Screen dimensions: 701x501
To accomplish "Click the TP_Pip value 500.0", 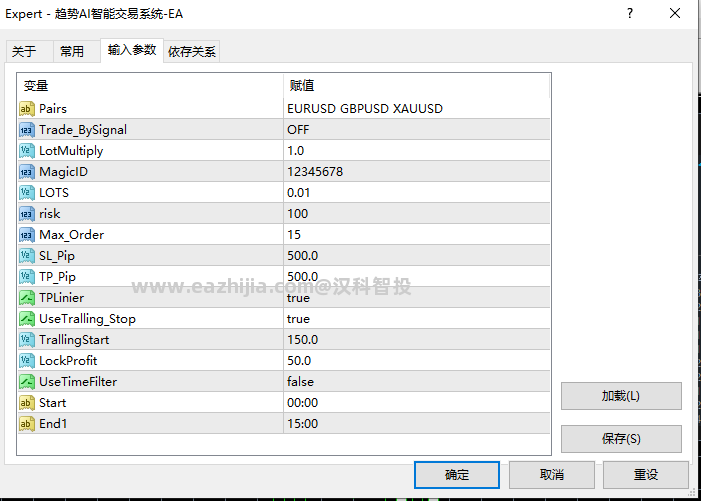I will click(x=417, y=277).
